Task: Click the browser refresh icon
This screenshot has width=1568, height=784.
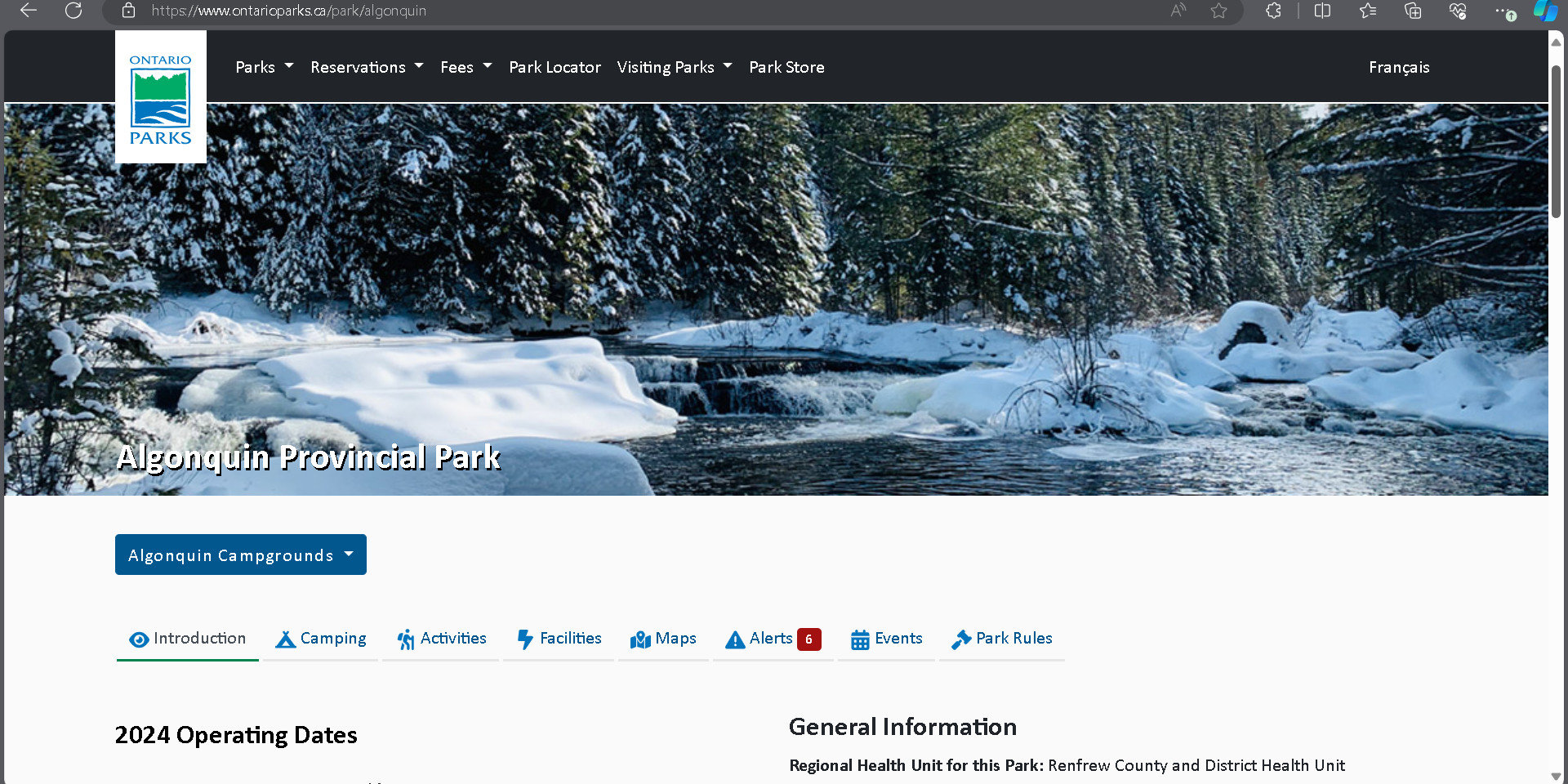Action: coord(73,11)
